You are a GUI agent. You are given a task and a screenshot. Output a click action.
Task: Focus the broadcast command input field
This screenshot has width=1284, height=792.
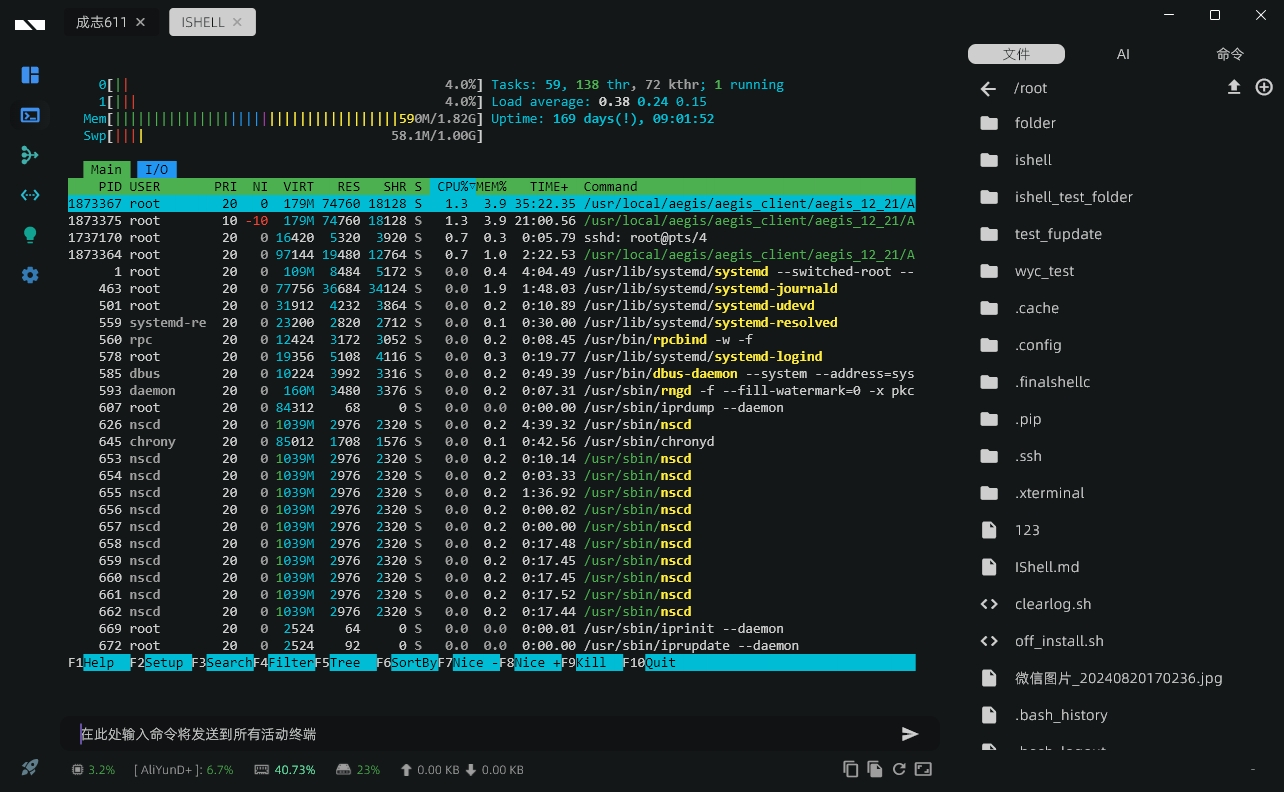click(x=480, y=734)
